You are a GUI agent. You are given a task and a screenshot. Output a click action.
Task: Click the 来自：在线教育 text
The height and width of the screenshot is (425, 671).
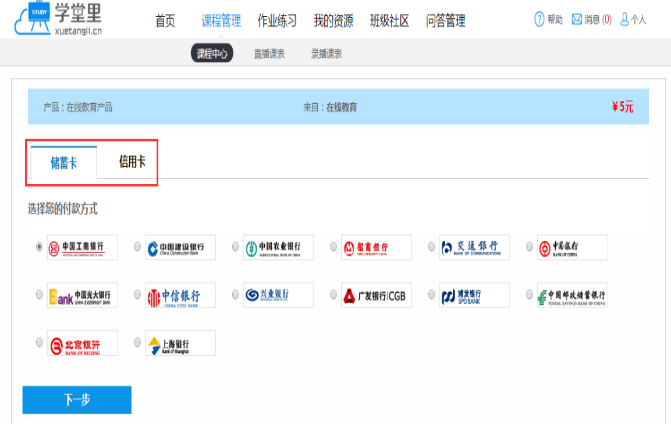pos(330,107)
